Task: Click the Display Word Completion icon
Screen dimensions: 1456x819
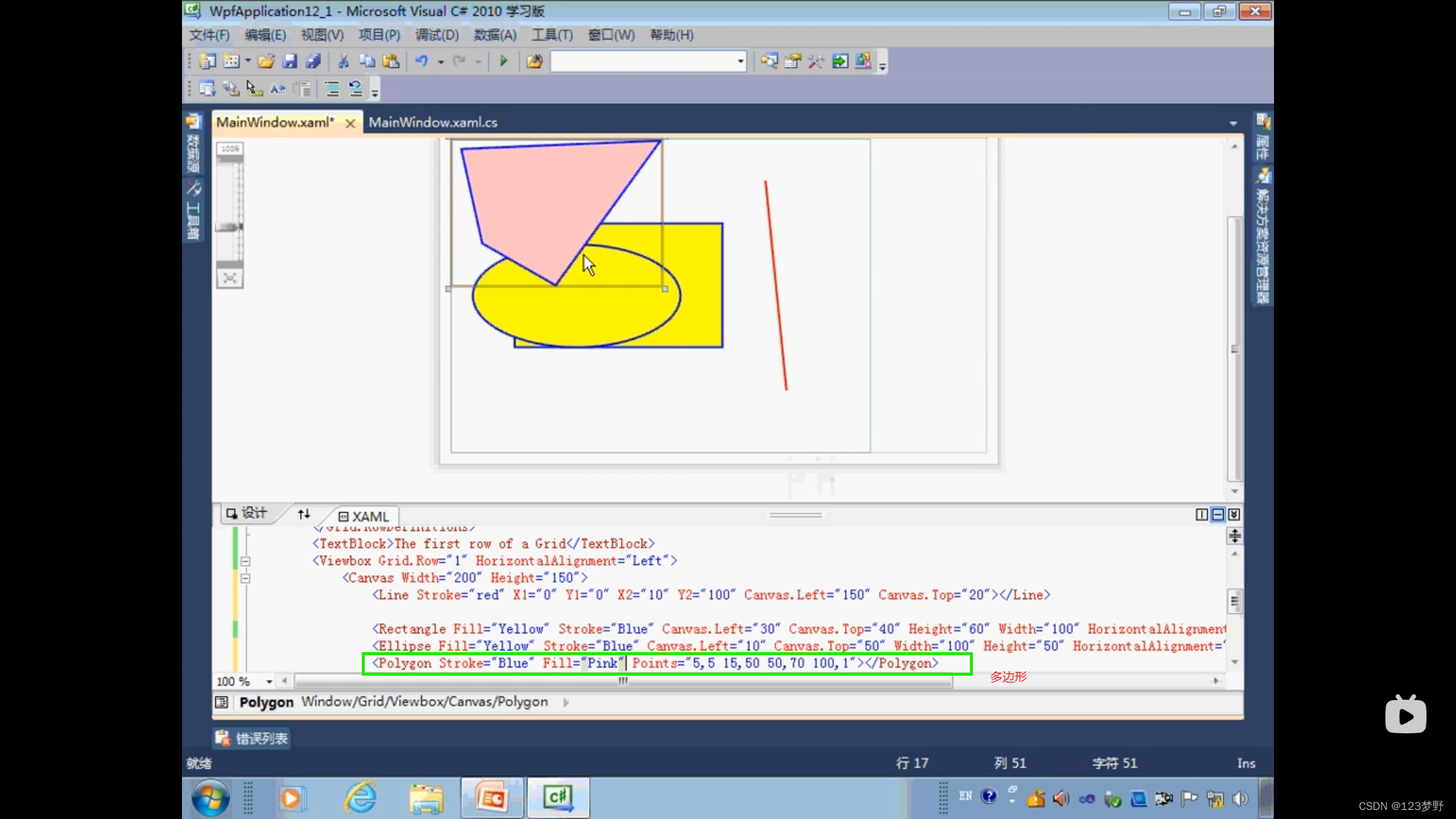Action: pyautogui.click(x=278, y=89)
